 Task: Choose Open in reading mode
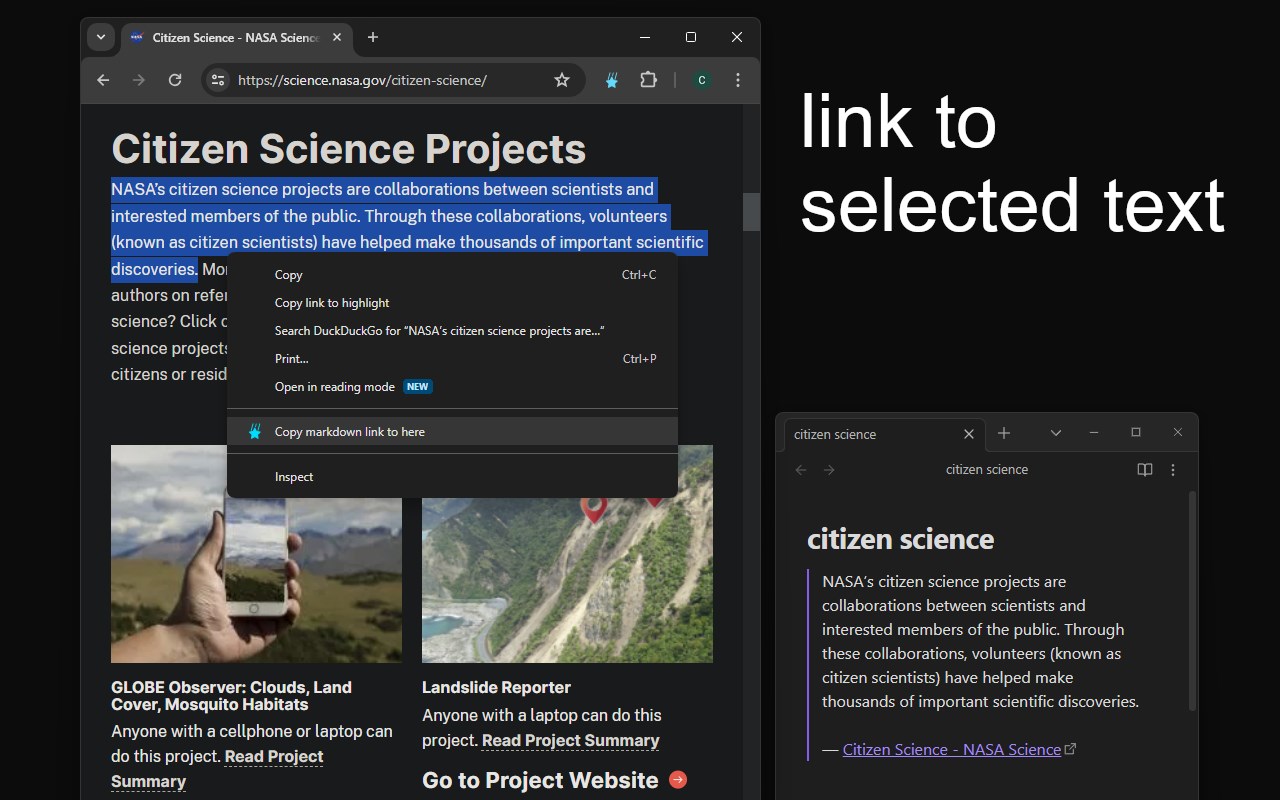pyautogui.click(x=453, y=387)
